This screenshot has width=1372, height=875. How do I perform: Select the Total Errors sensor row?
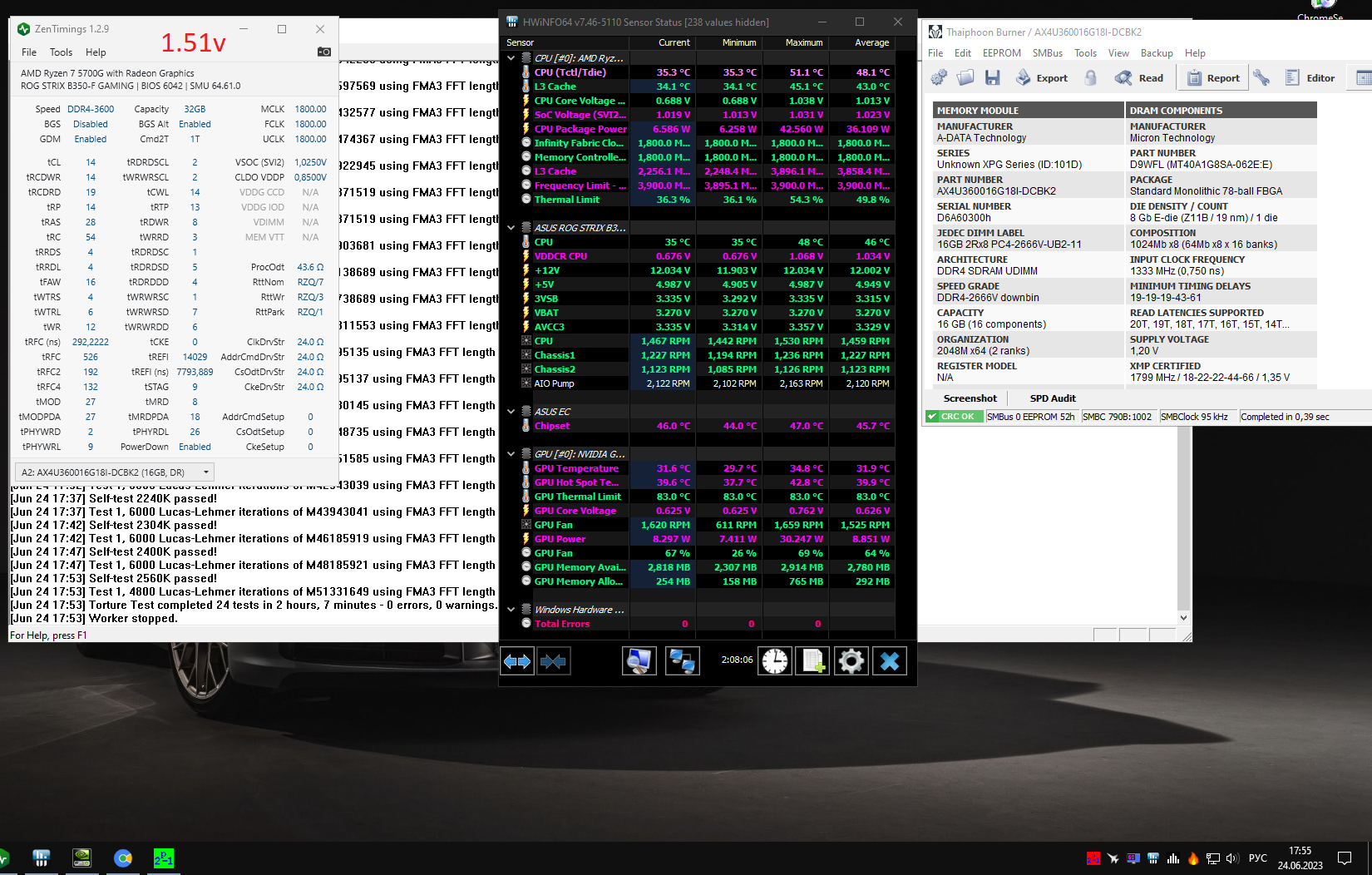[x=707, y=624]
